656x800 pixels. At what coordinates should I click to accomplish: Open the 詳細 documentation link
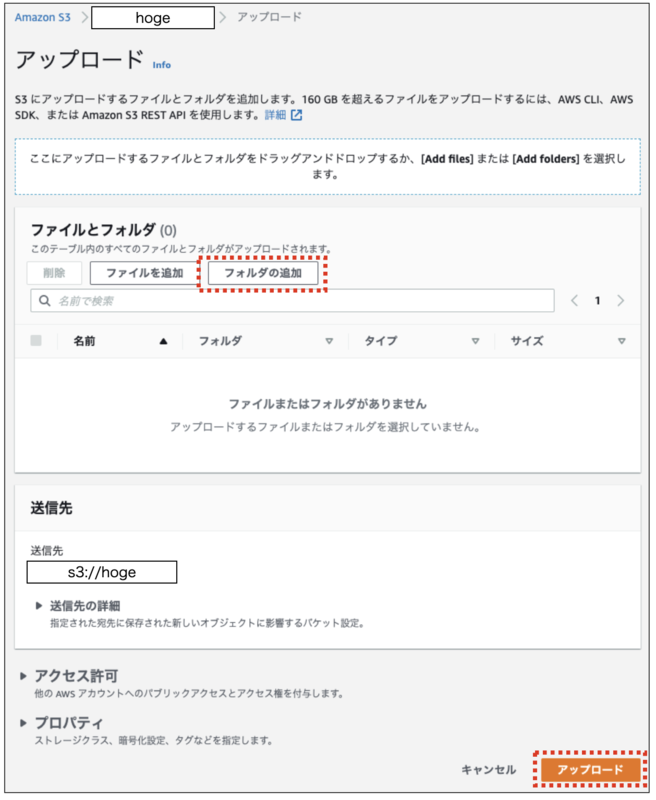pos(275,115)
